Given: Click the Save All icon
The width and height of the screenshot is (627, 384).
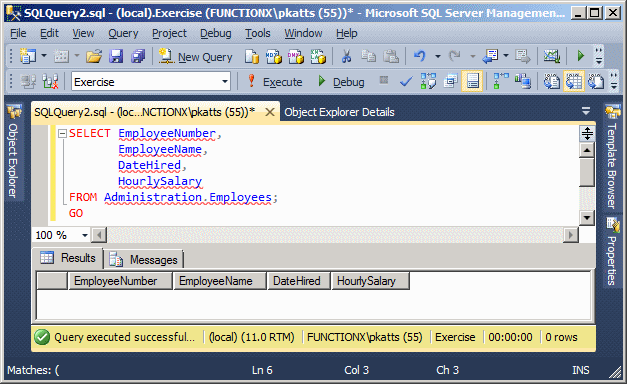Looking at the screenshot, I should [x=138, y=56].
